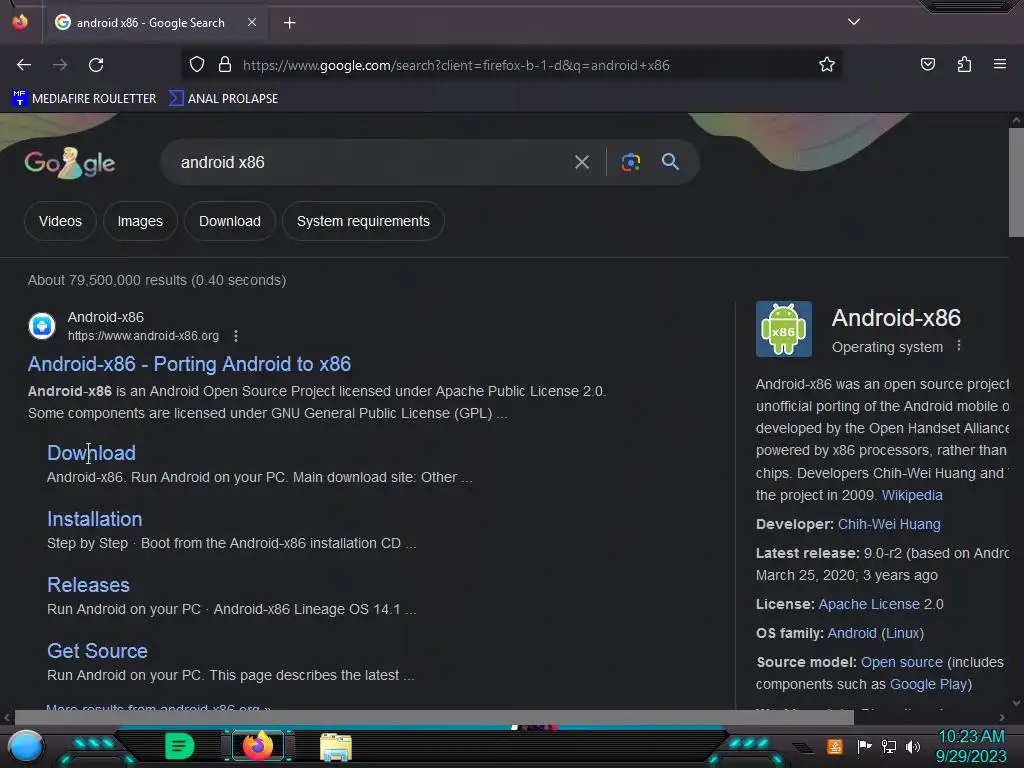The width and height of the screenshot is (1024, 768).
Task: Open the ANAL PROLAPSE bookmark
Action: click(223, 99)
